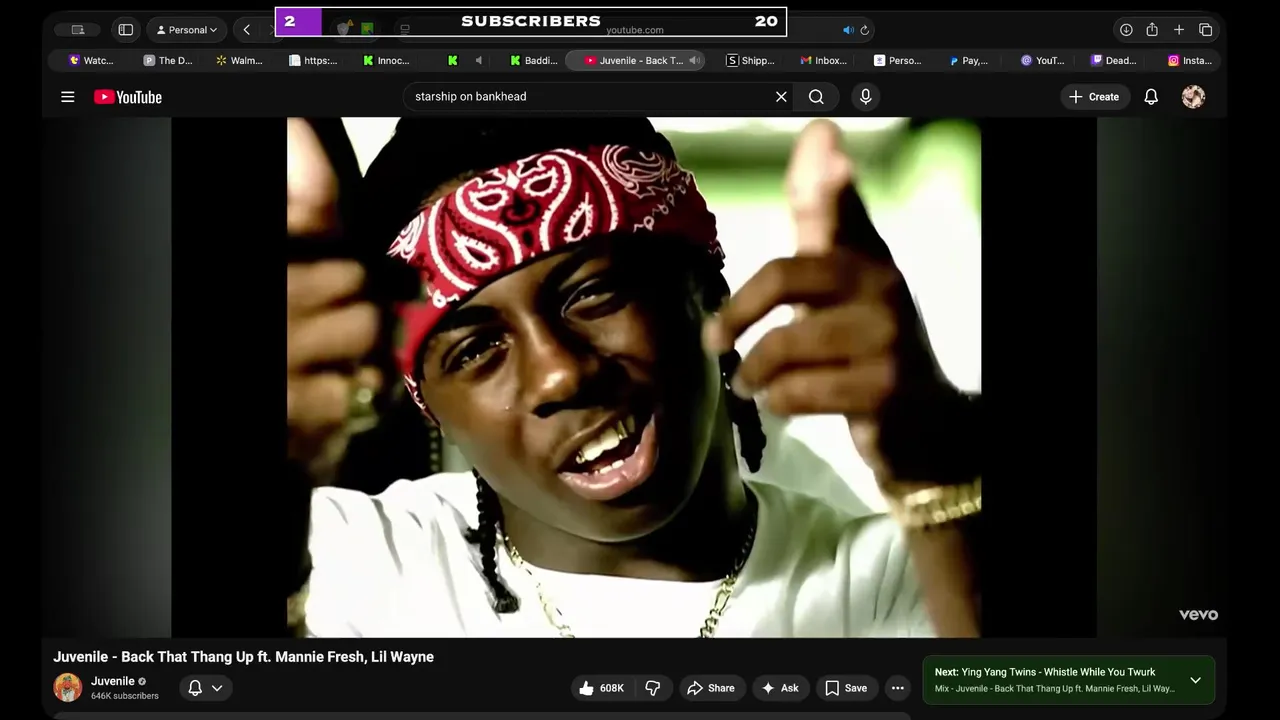Image resolution: width=1280 pixels, height=720 pixels.
Task: Open more actions three-dot menu
Action: tap(898, 688)
